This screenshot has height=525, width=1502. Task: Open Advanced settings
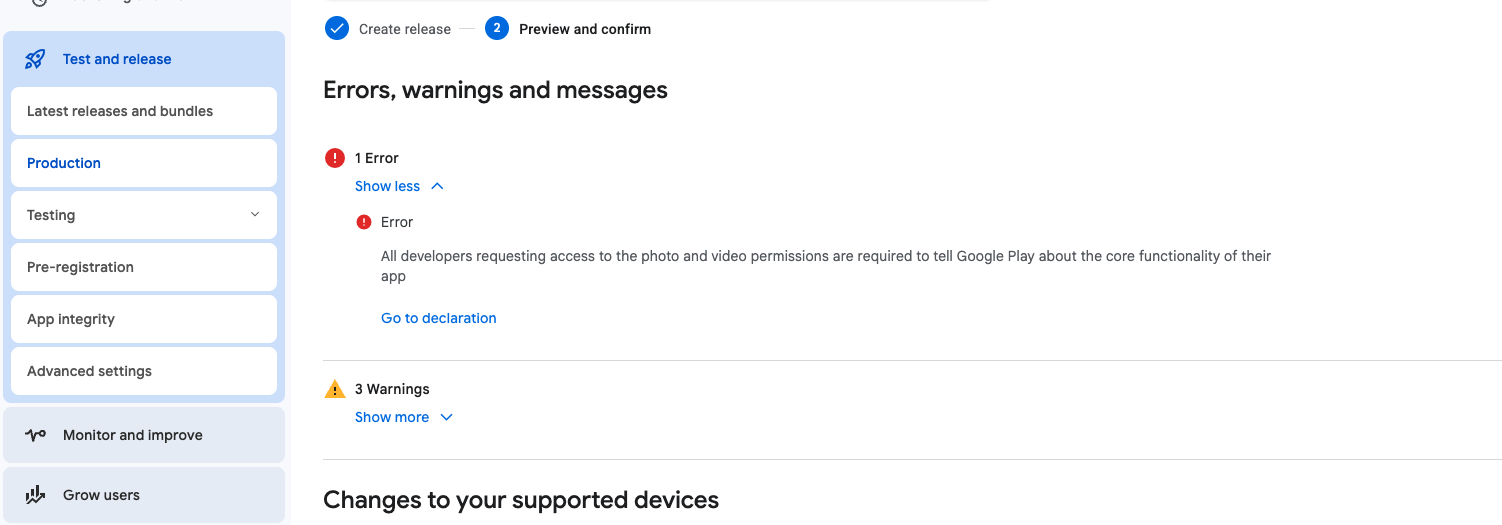pos(90,371)
